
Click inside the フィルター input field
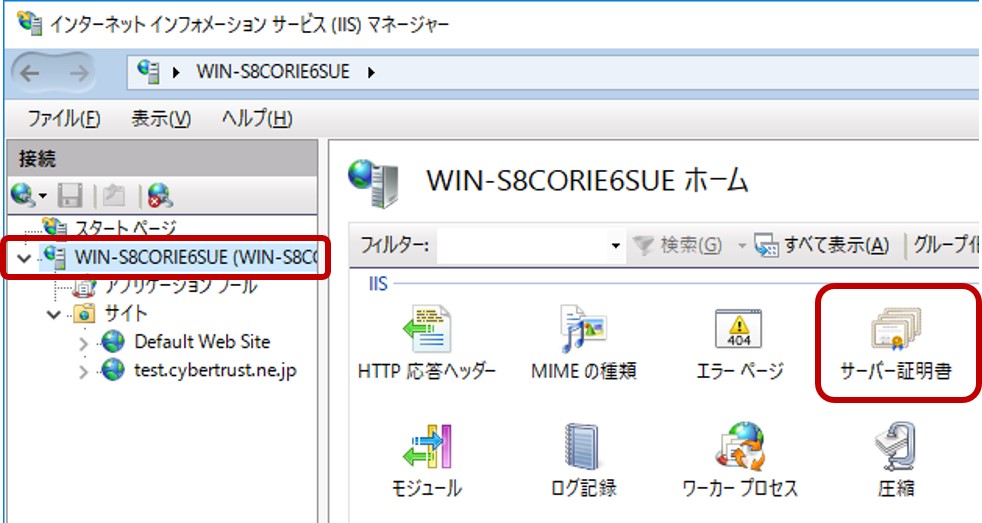pos(520,246)
